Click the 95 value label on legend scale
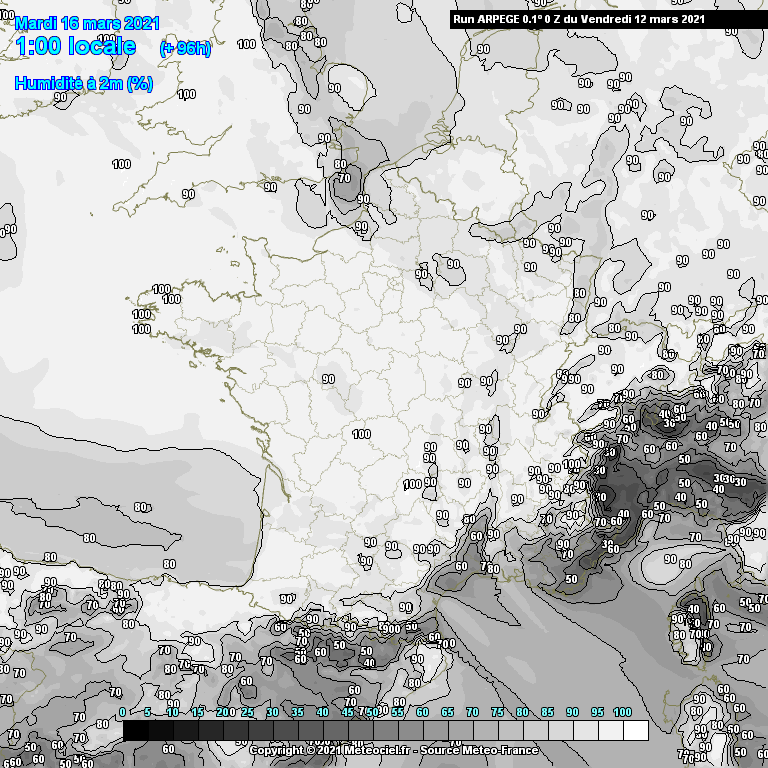This screenshot has height=768, width=768. pyautogui.click(x=597, y=712)
